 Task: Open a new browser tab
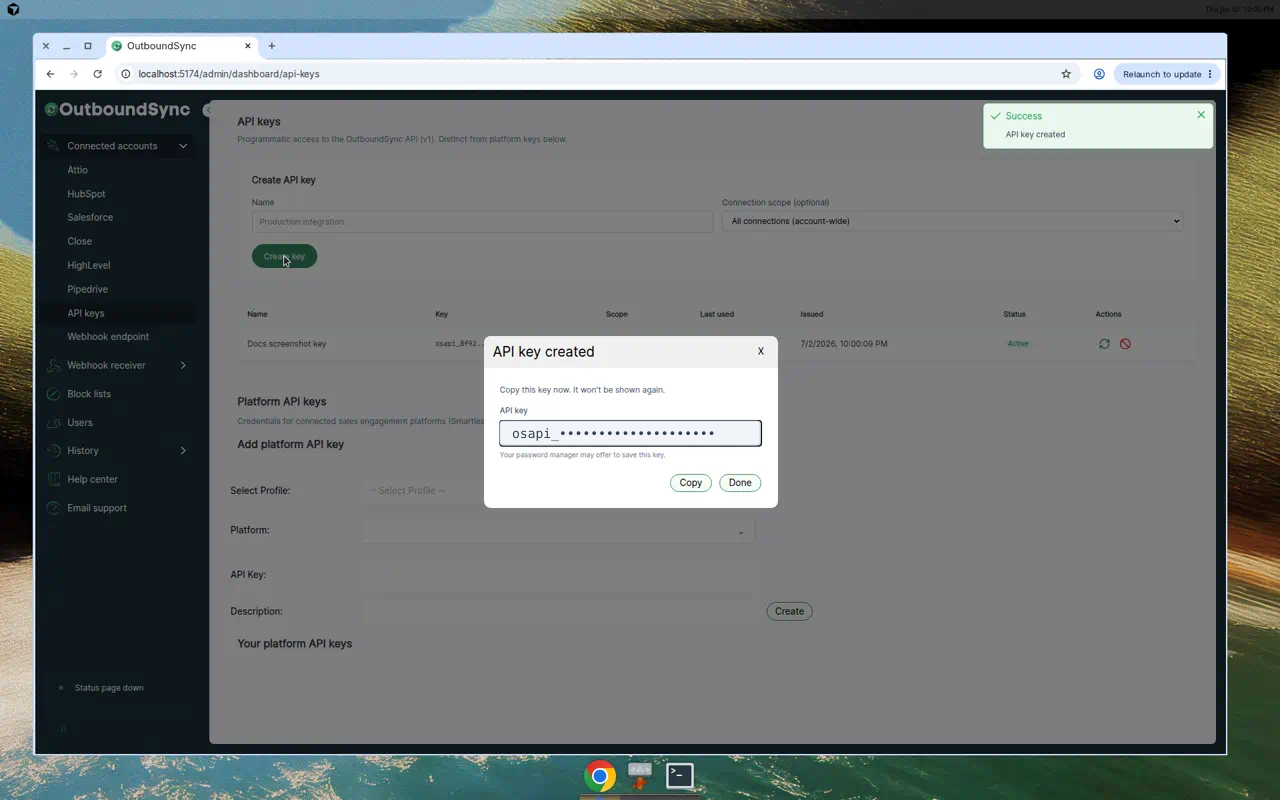coord(271,46)
